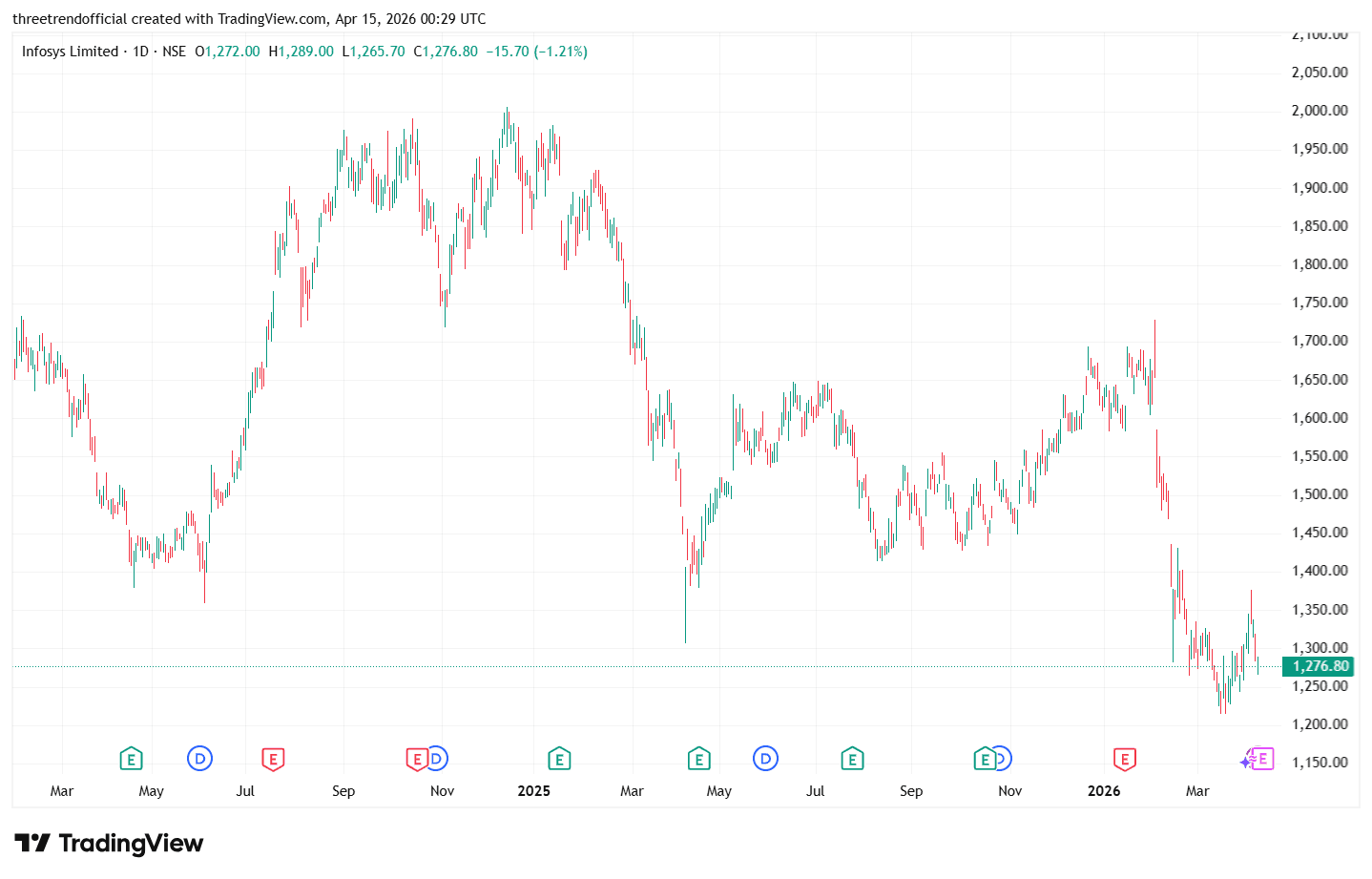Open the blue dividend marker before Jul 2024
This screenshot has height=879, width=1372.
tap(199, 759)
